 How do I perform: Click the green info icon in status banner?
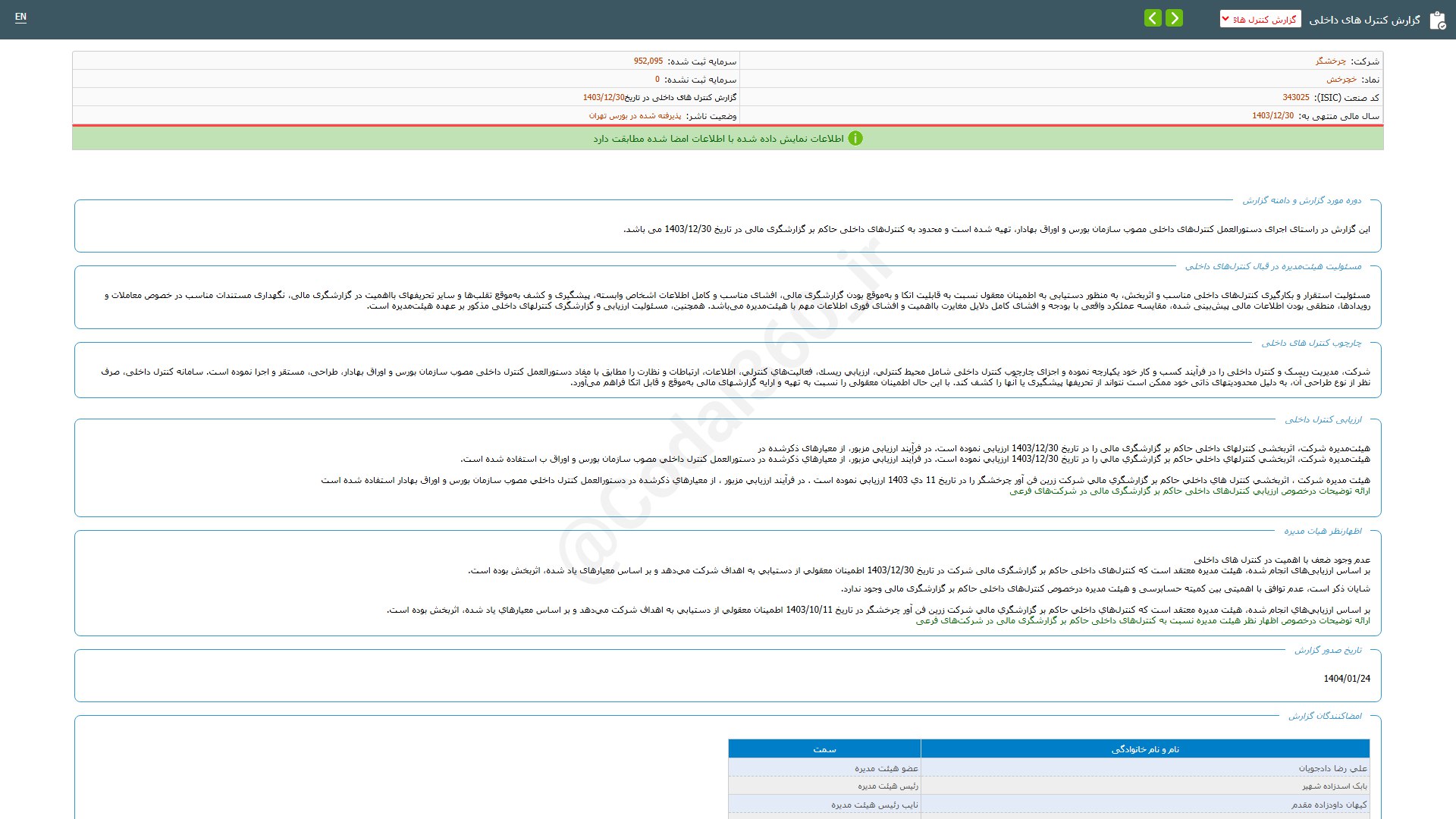(x=855, y=138)
